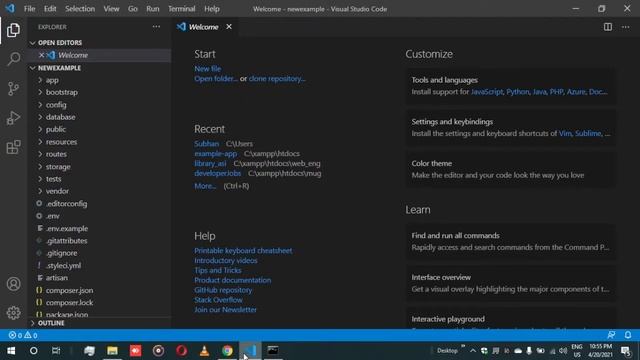
Task: Open editor More Actions ellipsis
Action: pos(625,27)
